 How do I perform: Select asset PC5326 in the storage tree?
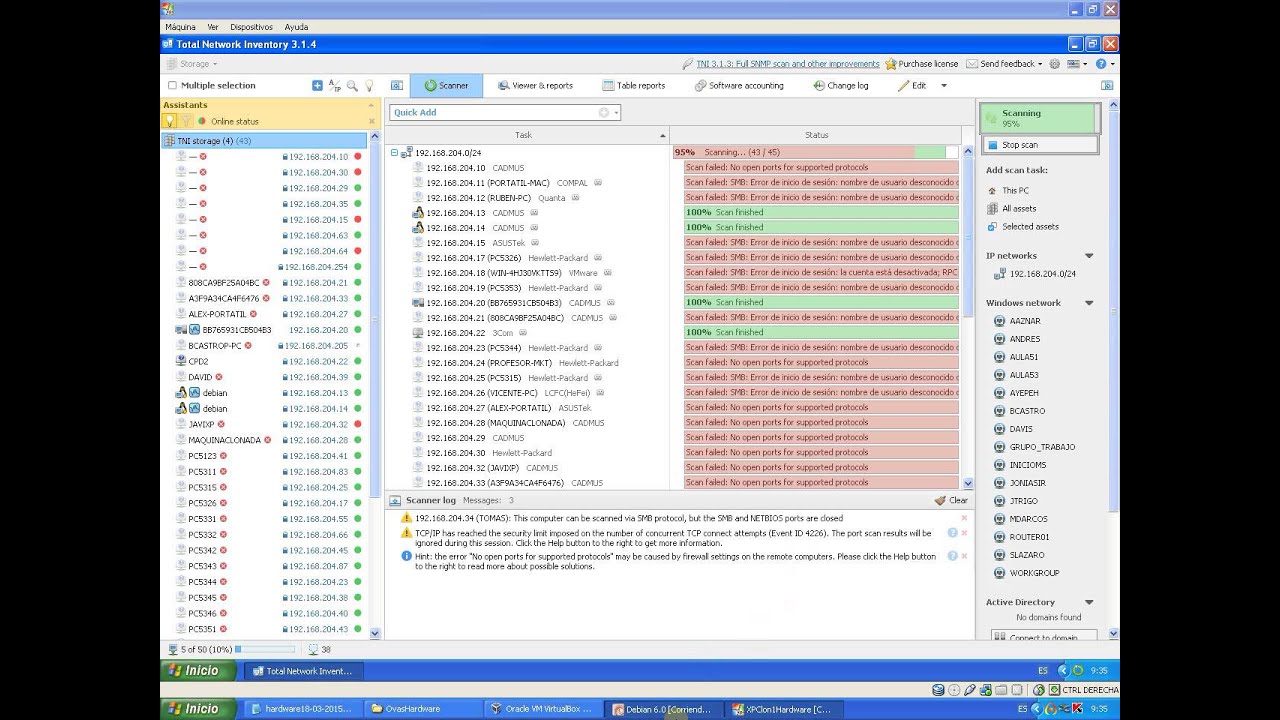click(202, 503)
